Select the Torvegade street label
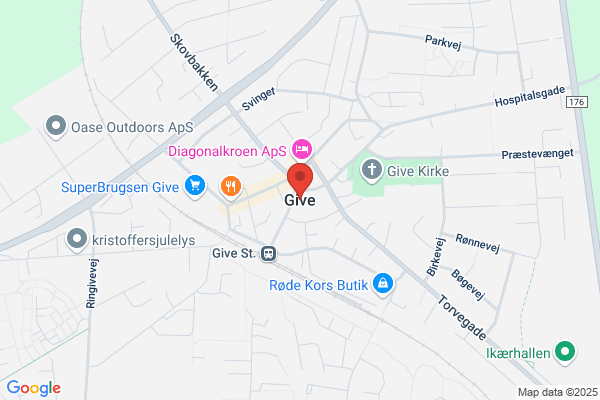The width and height of the screenshot is (600, 400). [462, 317]
